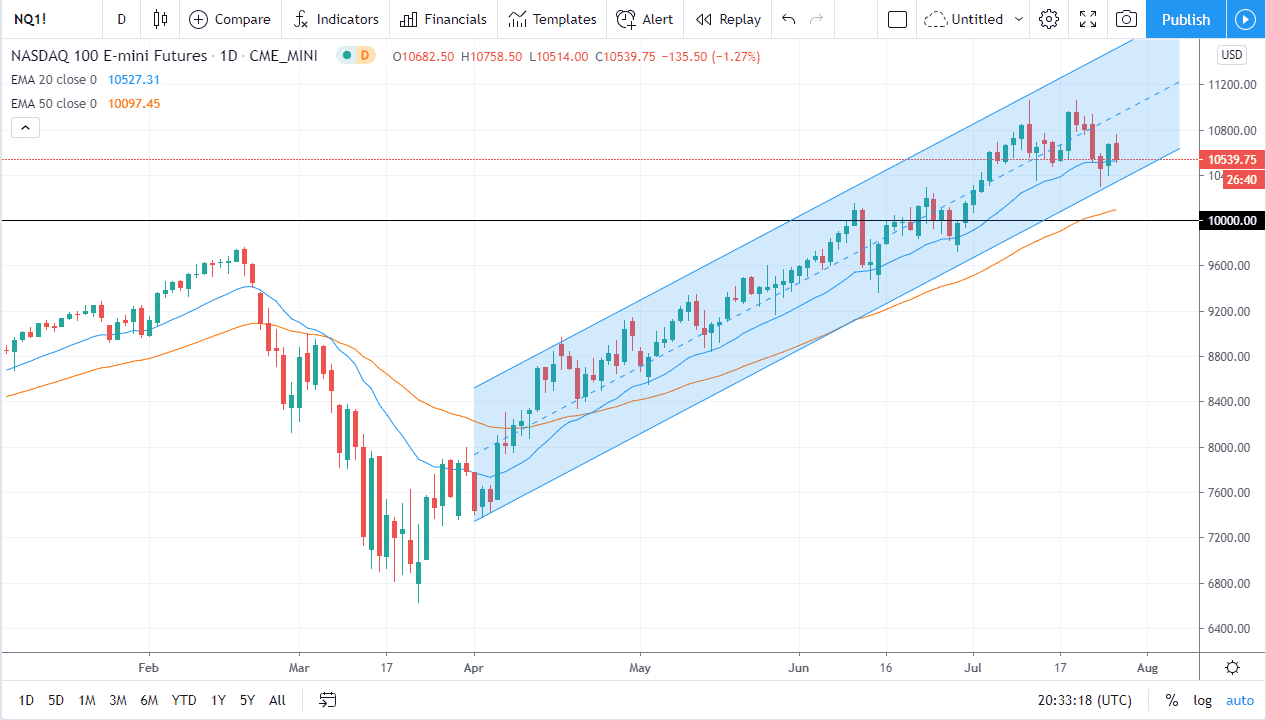
Task: Toggle auto scale on price axis
Action: 1240,700
